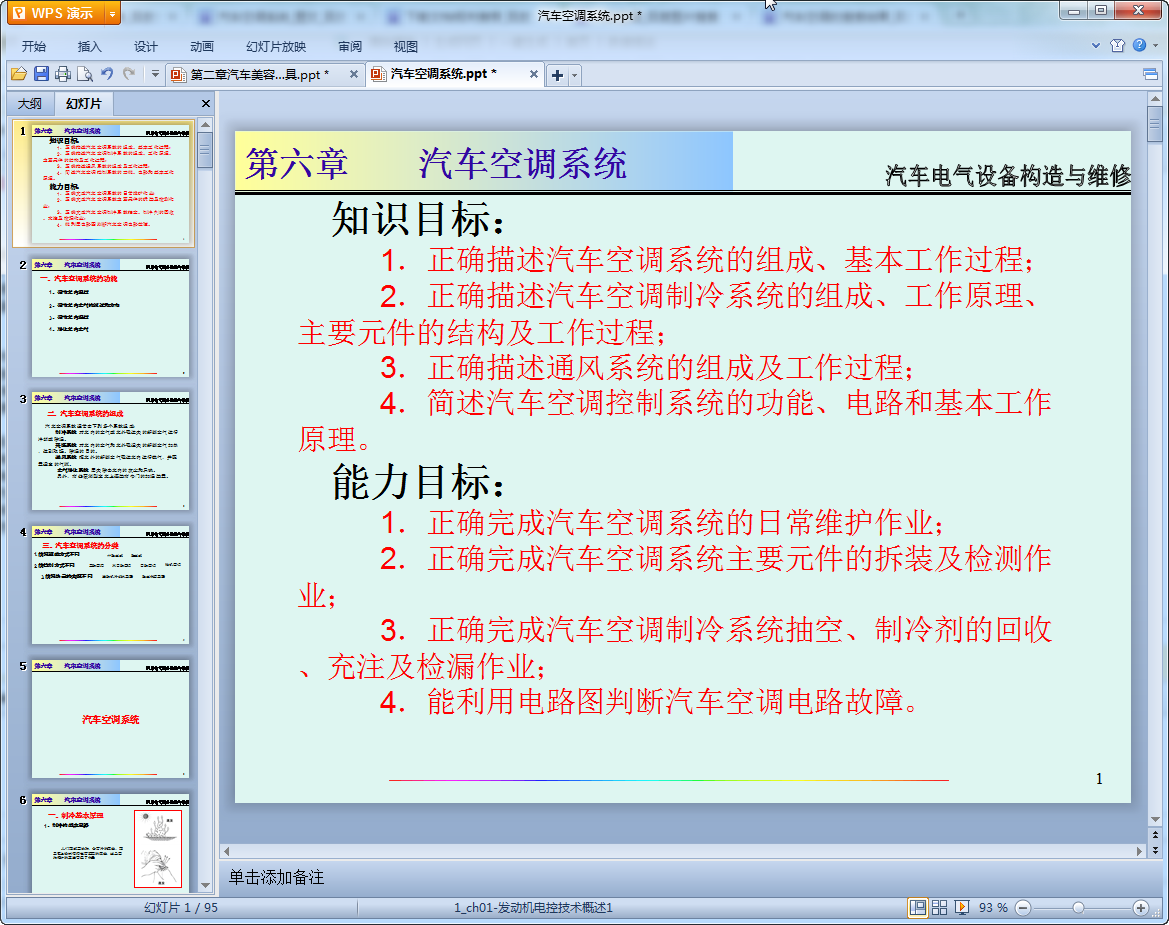Click the Print icon in the quick toolbar
The image size is (1169, 925).
[x=63, y=74]
